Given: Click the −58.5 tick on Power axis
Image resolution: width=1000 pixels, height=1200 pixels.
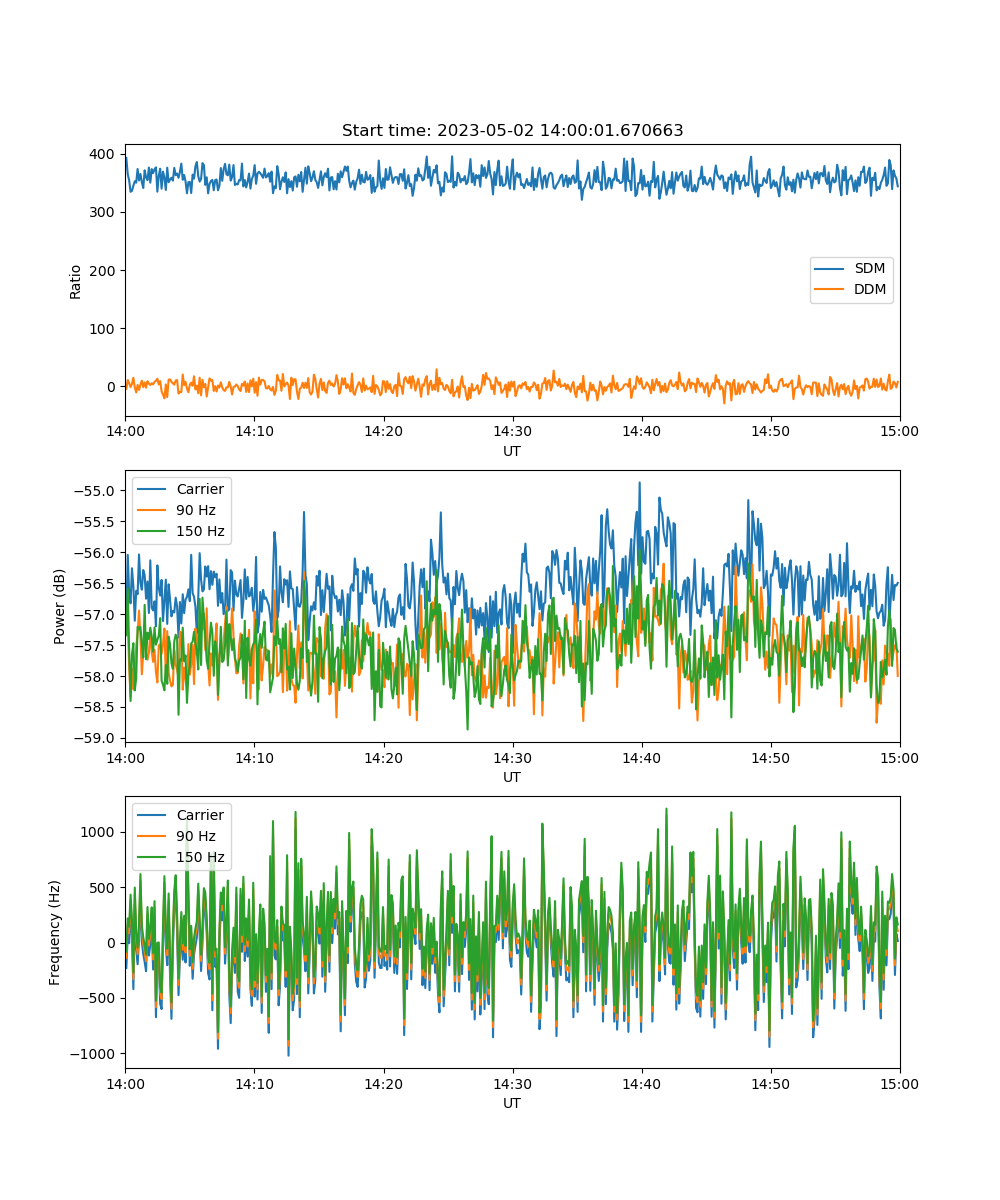Looking at the screenshot, I should (96, 707).
